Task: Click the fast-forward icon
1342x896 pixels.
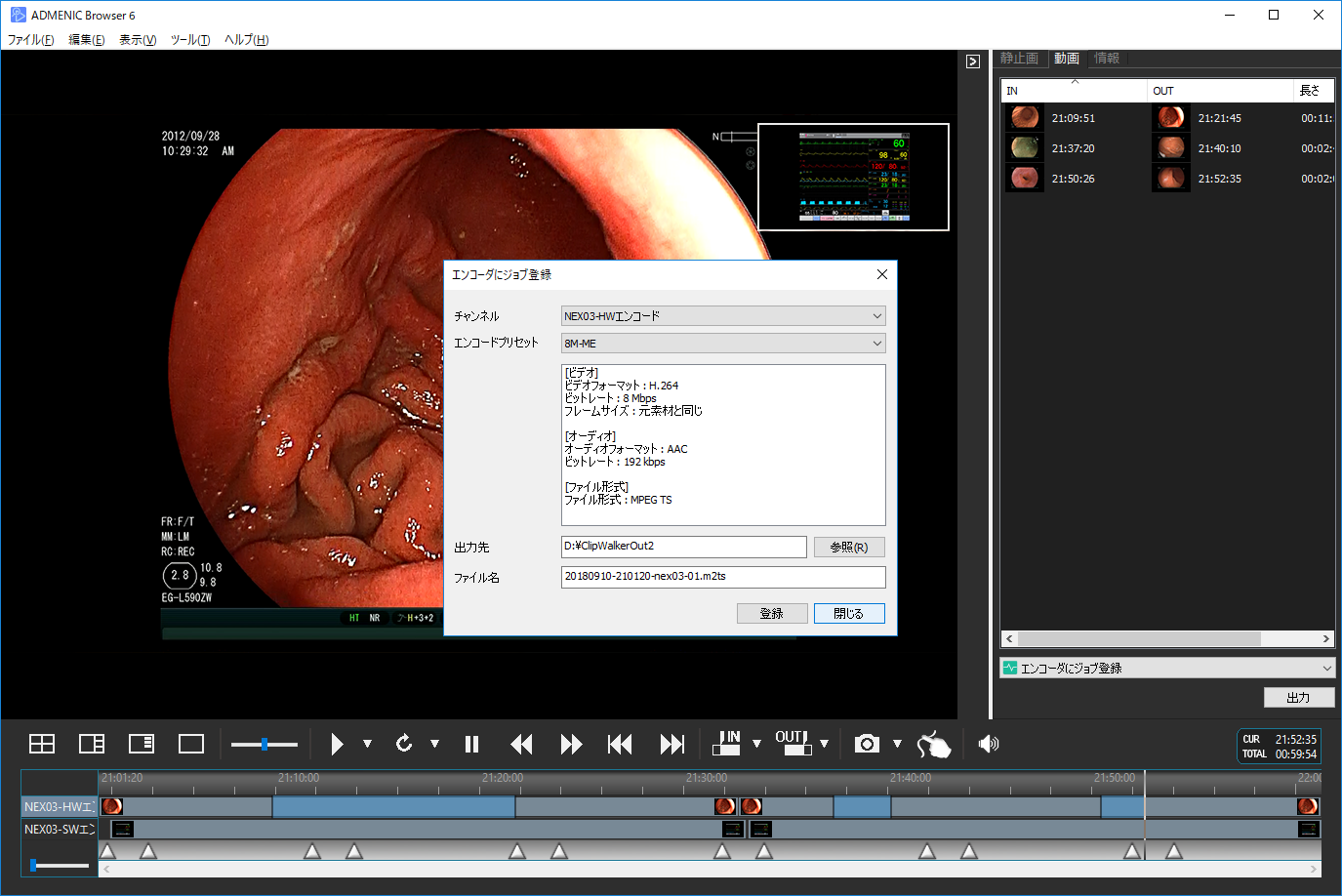Action: coord(571,745)
